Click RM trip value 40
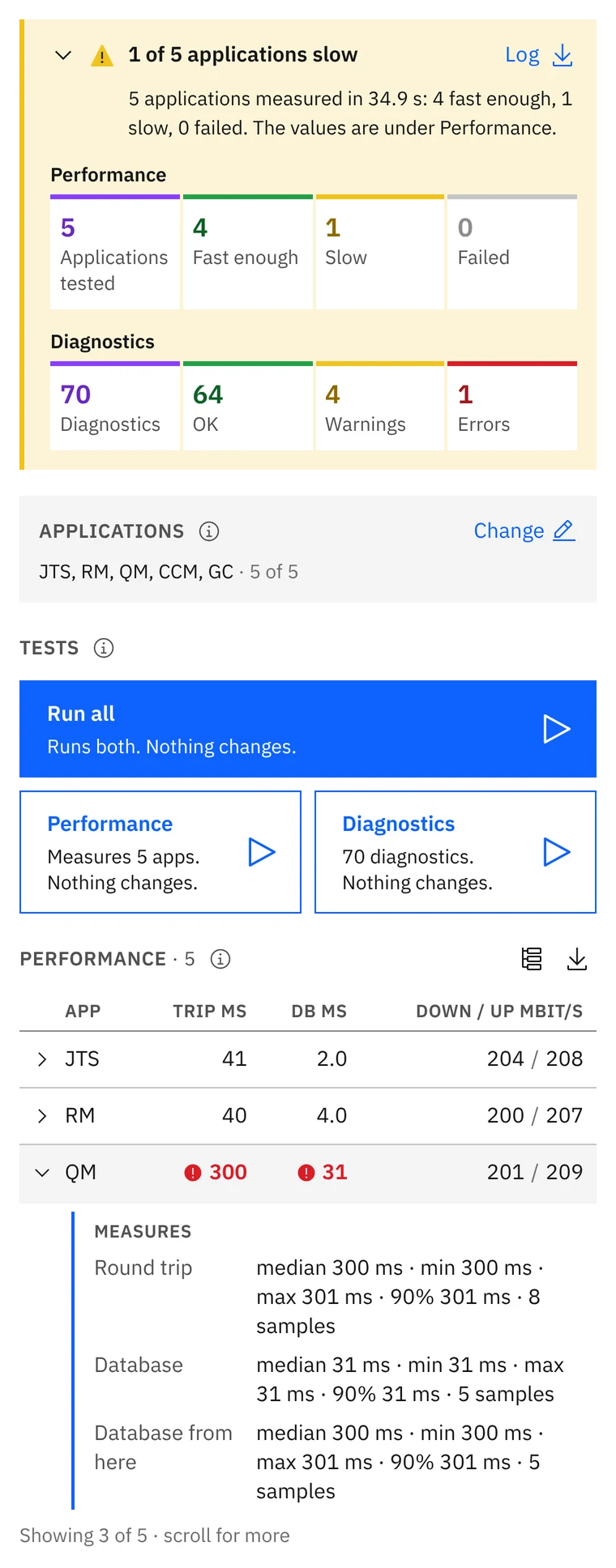 [234, 1115]
